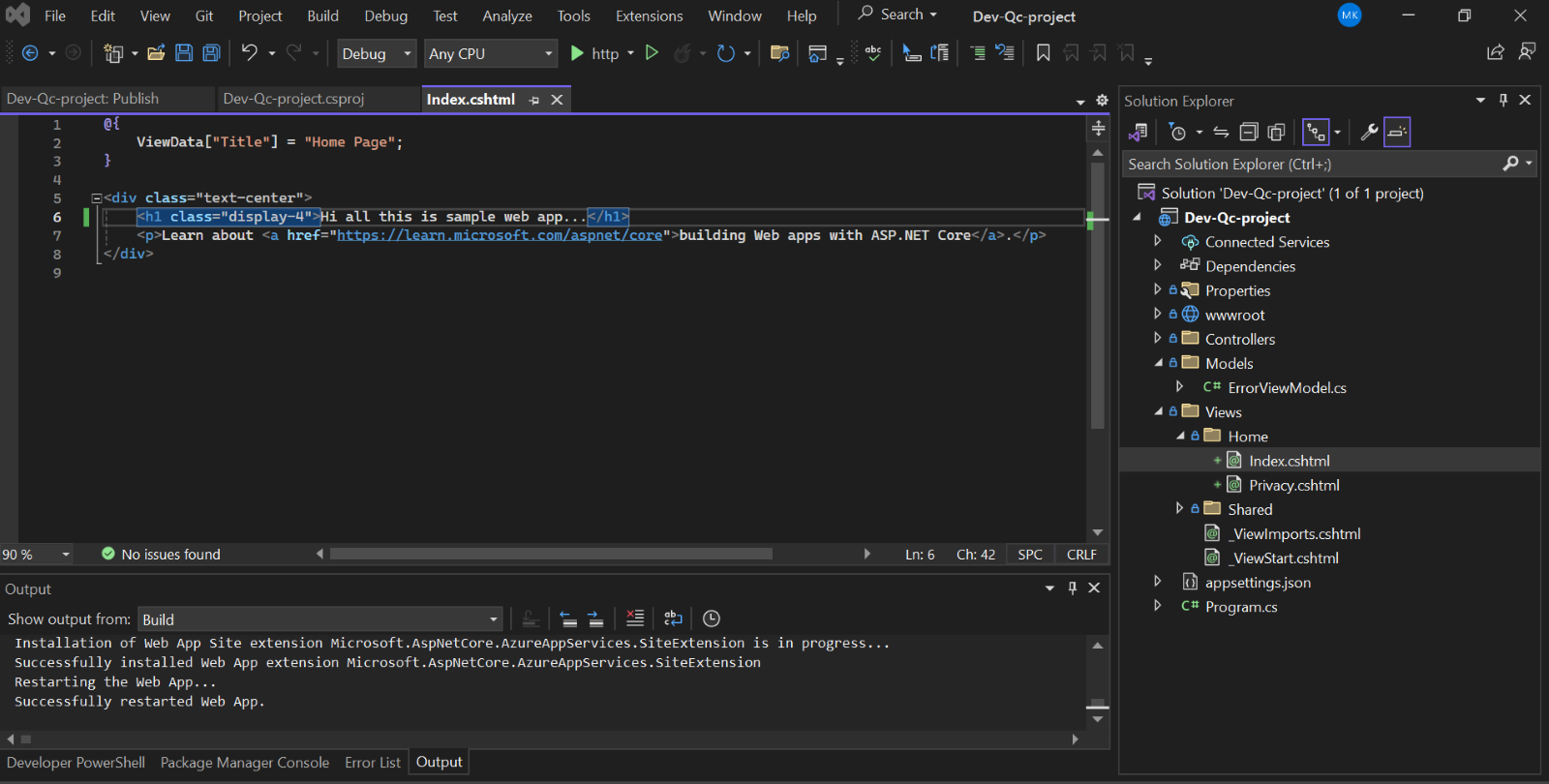Open editor settings gear icon above code
1549x784 pixels.
(1102, 101)
